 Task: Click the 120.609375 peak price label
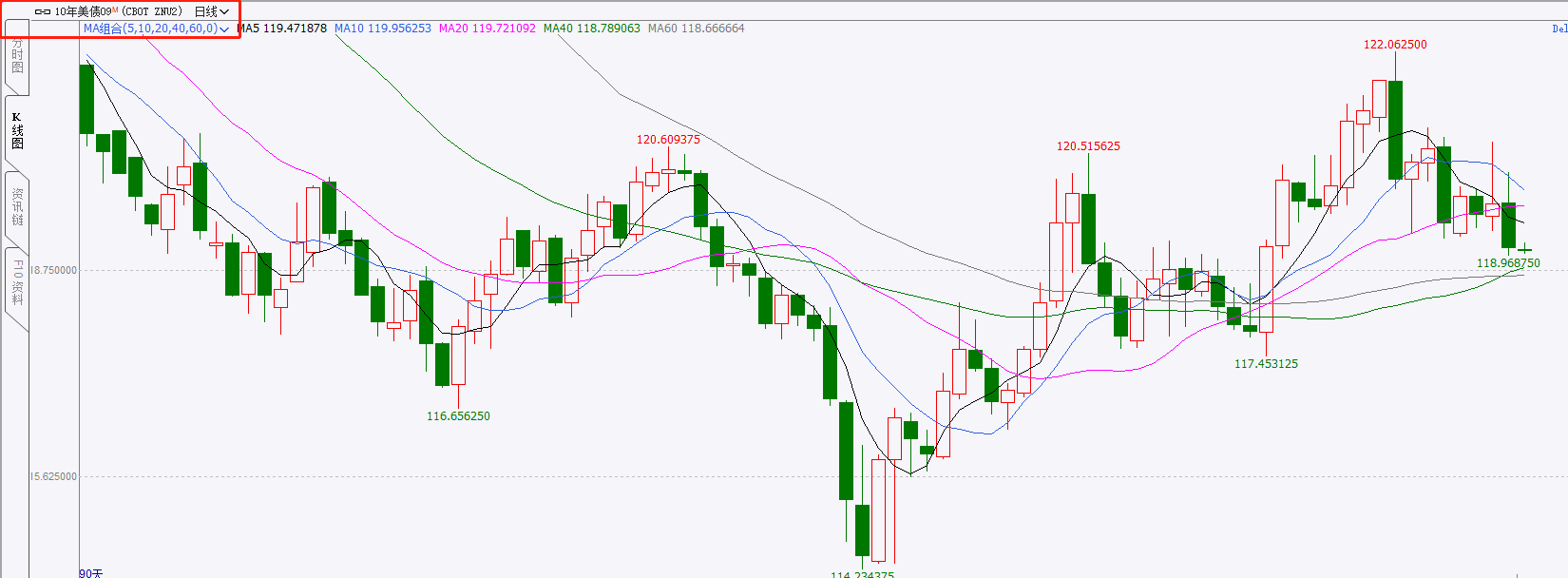click(x=668, y=140)
